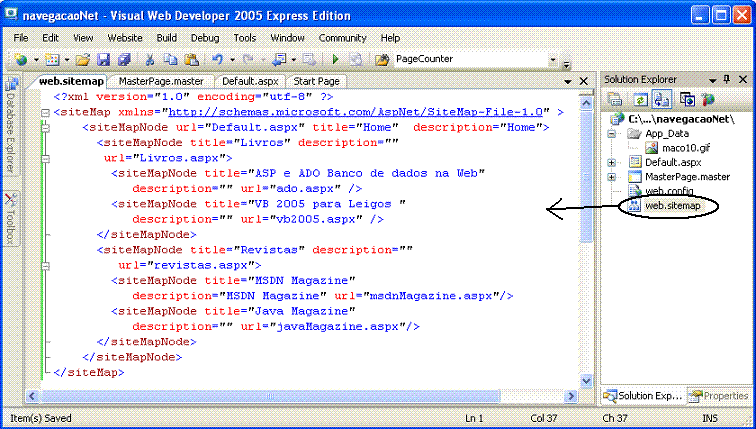Toggle Nest Related Files in Solution Explorer
This screenshot has height=429, width=756.
pyautogui.click(x=662, y=100)
